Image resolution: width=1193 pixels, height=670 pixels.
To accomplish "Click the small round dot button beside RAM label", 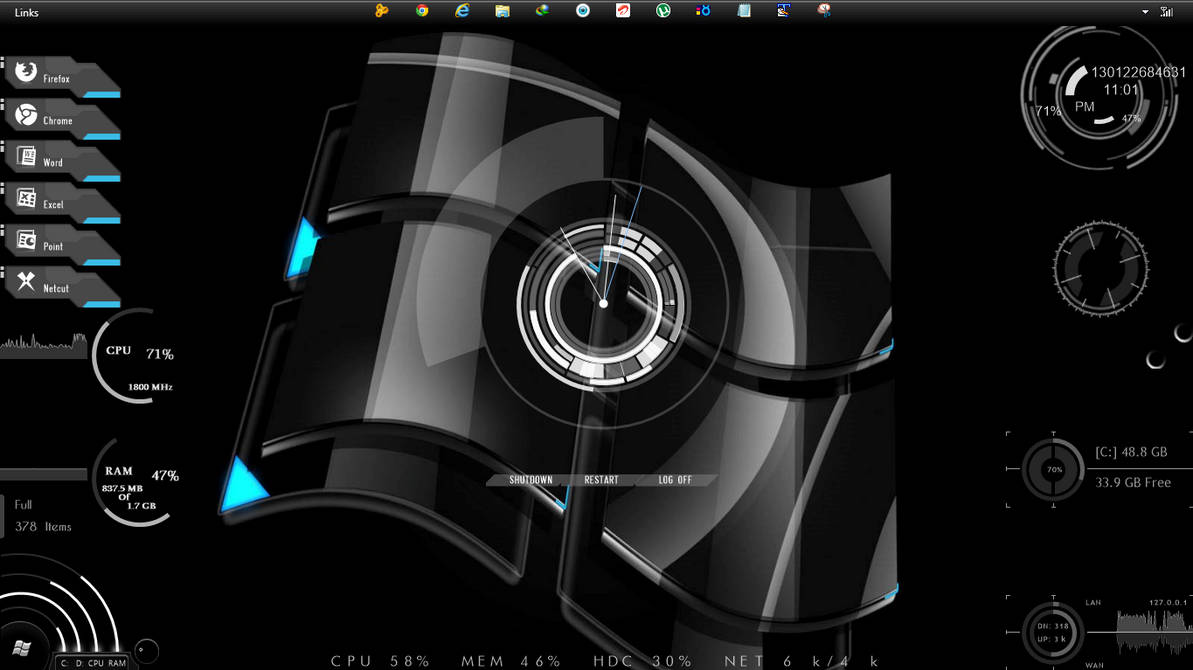I will (x=146, y=650).
